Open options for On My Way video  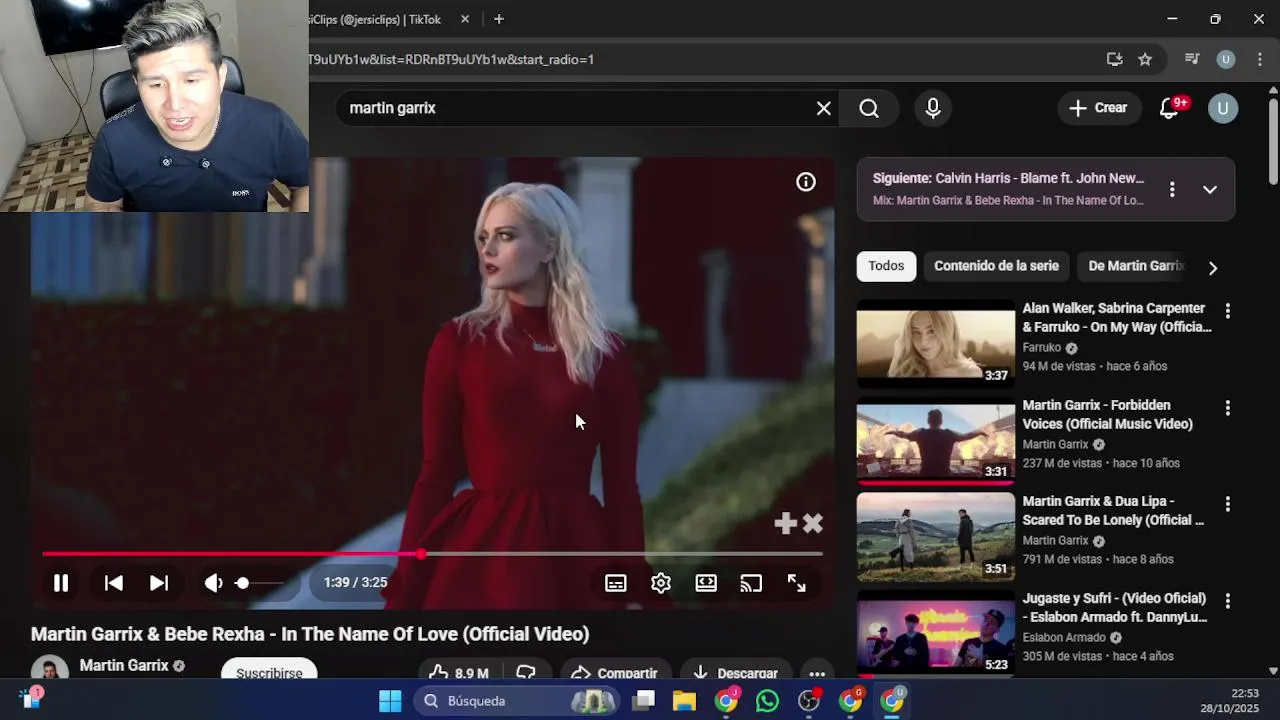[x=1228, y=311]
